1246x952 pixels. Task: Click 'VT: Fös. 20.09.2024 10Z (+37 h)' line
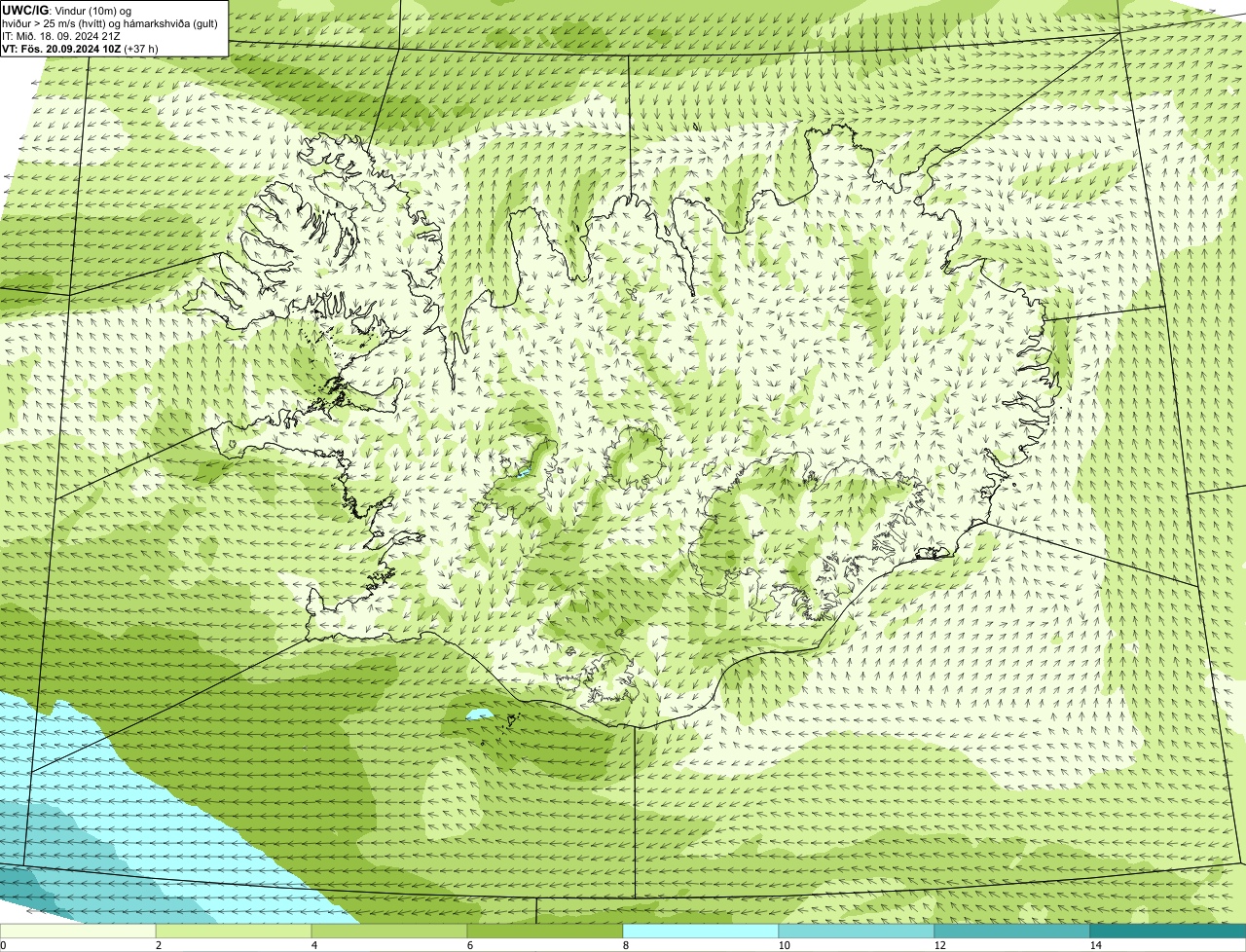(80, 49)
